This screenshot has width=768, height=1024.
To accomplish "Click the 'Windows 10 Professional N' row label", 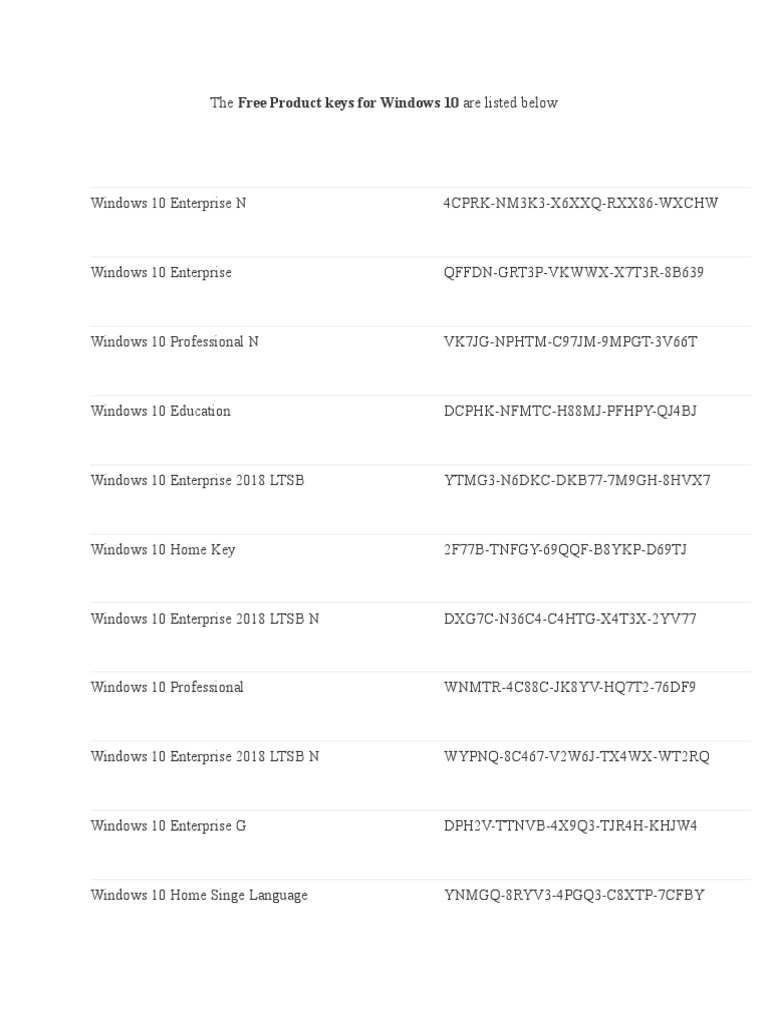I will click(174, 342).
